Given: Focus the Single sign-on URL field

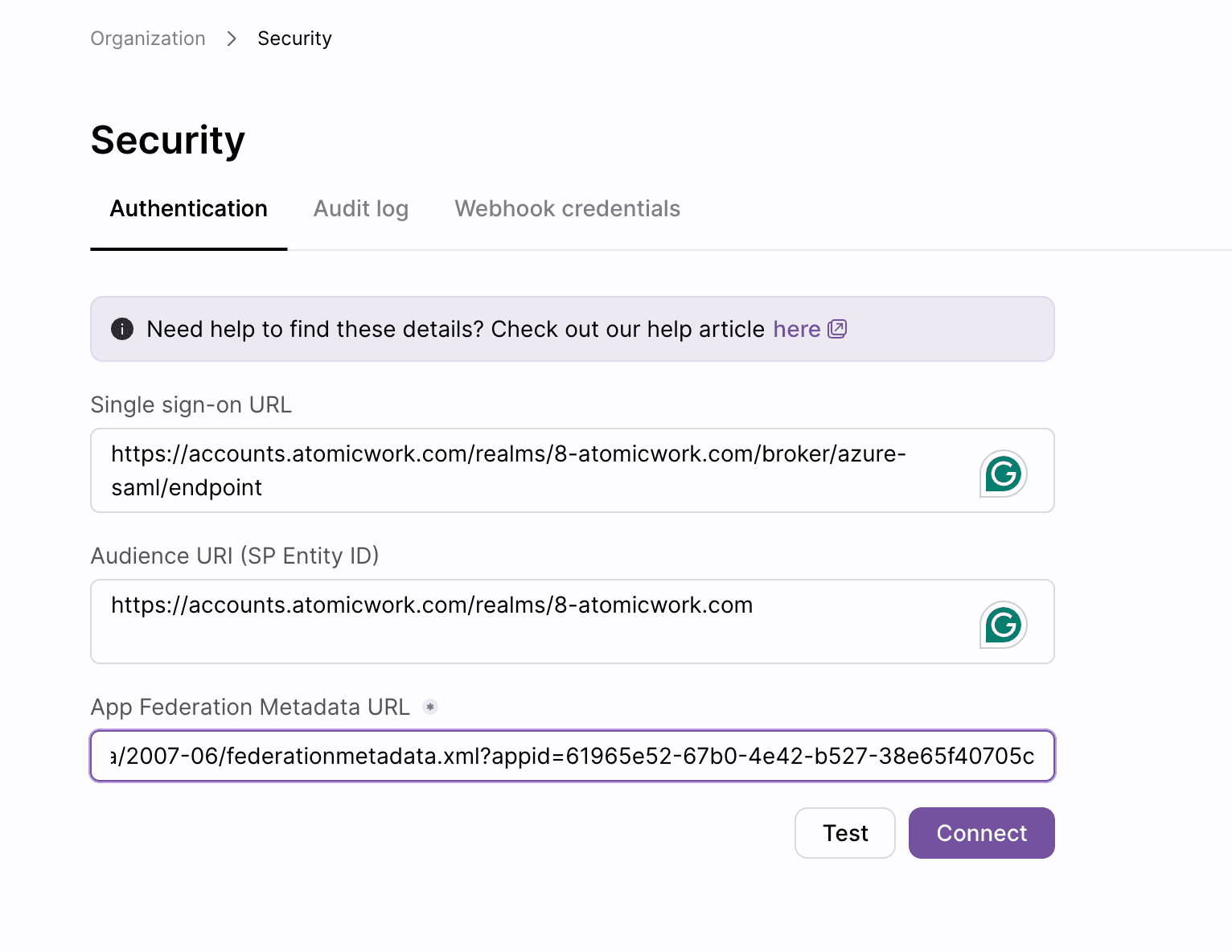Looking at the screenshot, I should coord(573,470).
